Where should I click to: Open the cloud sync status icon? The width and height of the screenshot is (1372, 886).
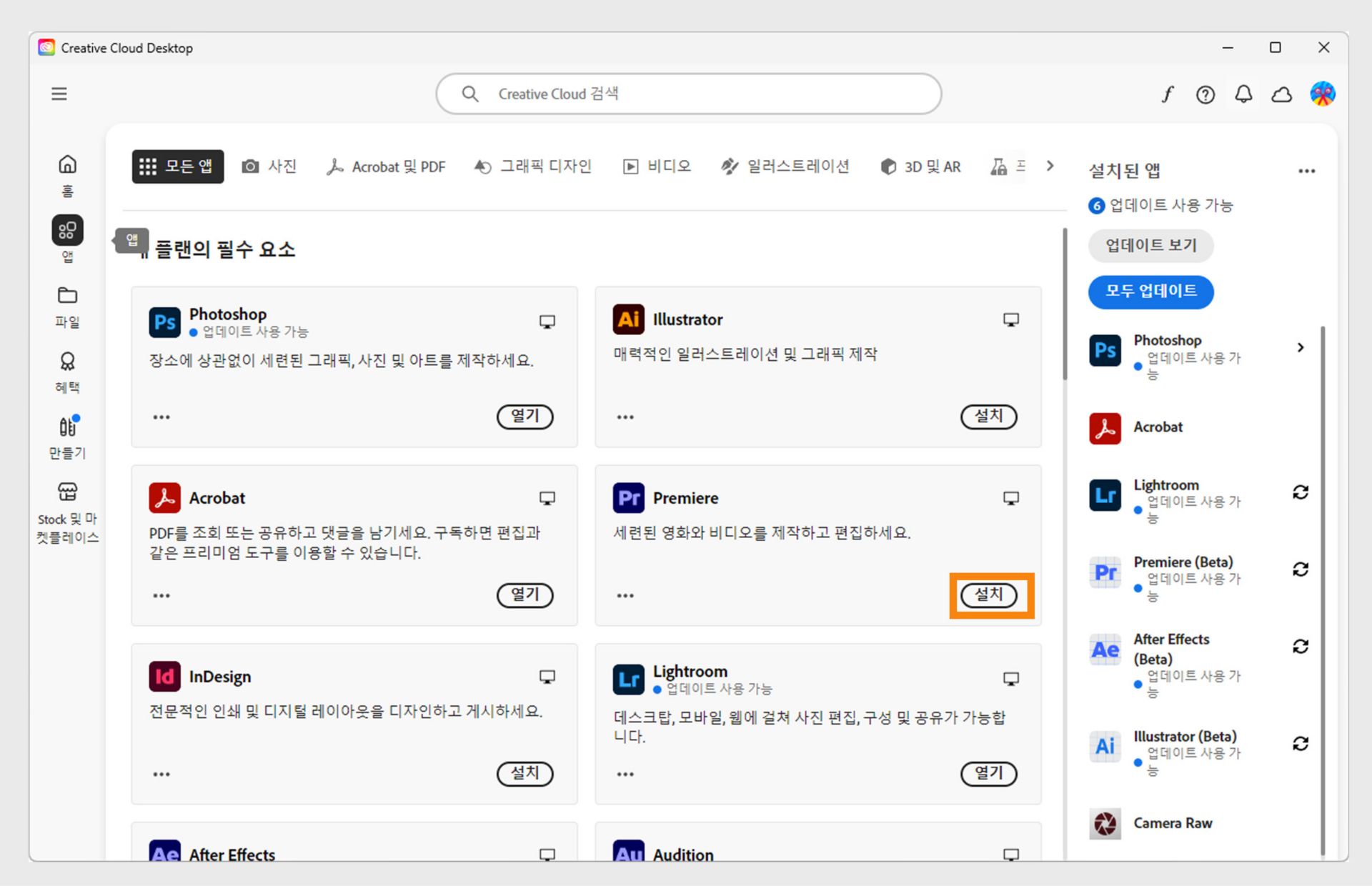(1282, 94)
